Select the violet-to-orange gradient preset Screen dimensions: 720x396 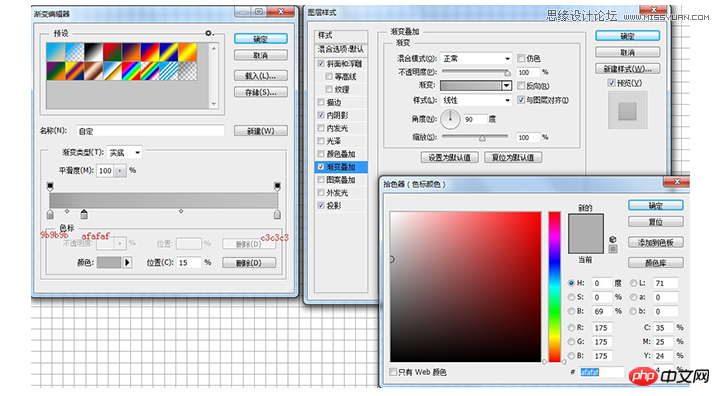(x=131, y=52)
